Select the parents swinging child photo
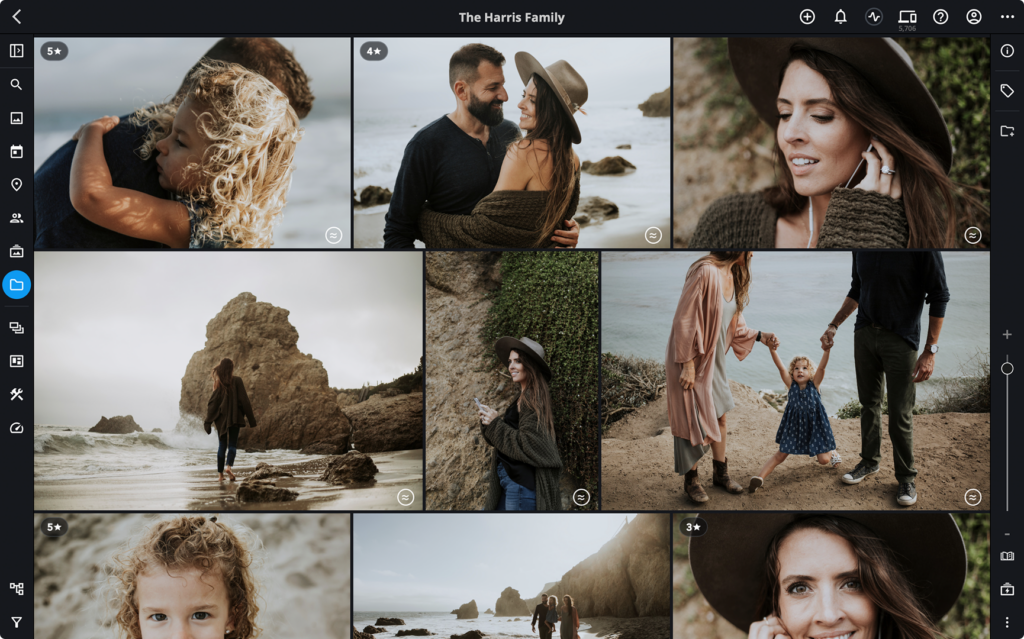This screenshot has width=1024, height=639. [x=795, y=380]
